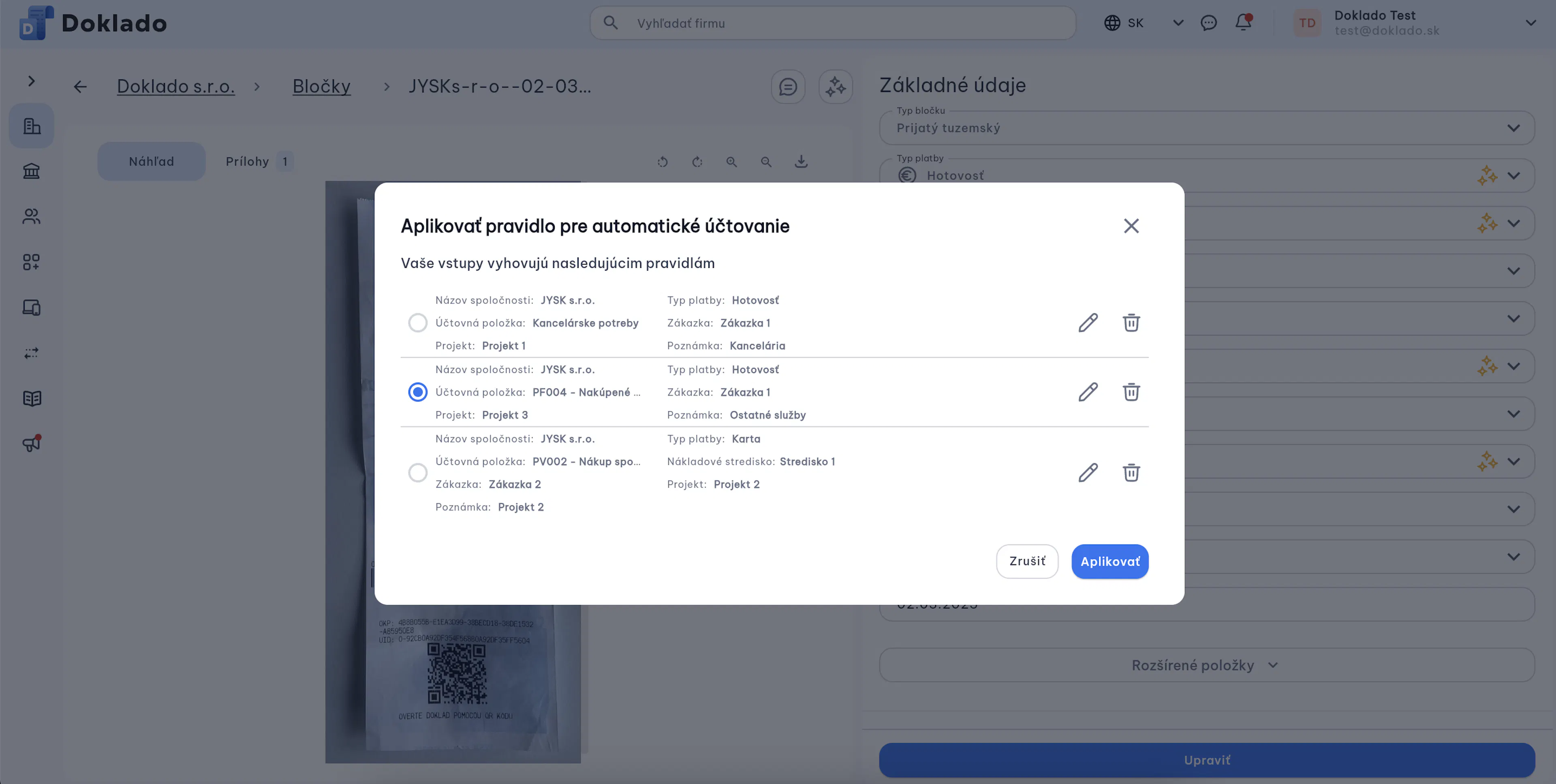Open the announcements megaphone in sidebar
Image resolution: width=1556 pixels, height=784 pixels.
tap(32, 443)
